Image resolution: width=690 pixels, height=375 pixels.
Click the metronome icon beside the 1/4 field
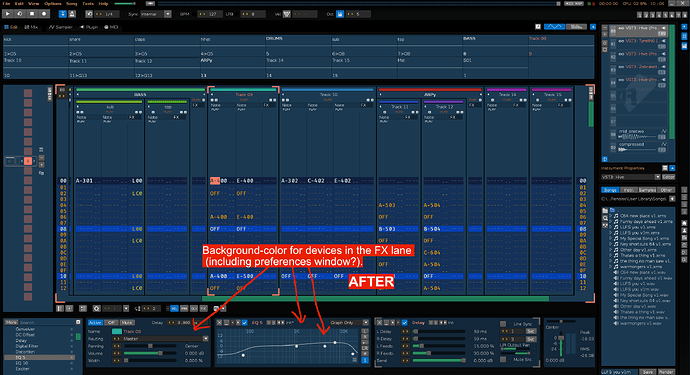89,14
